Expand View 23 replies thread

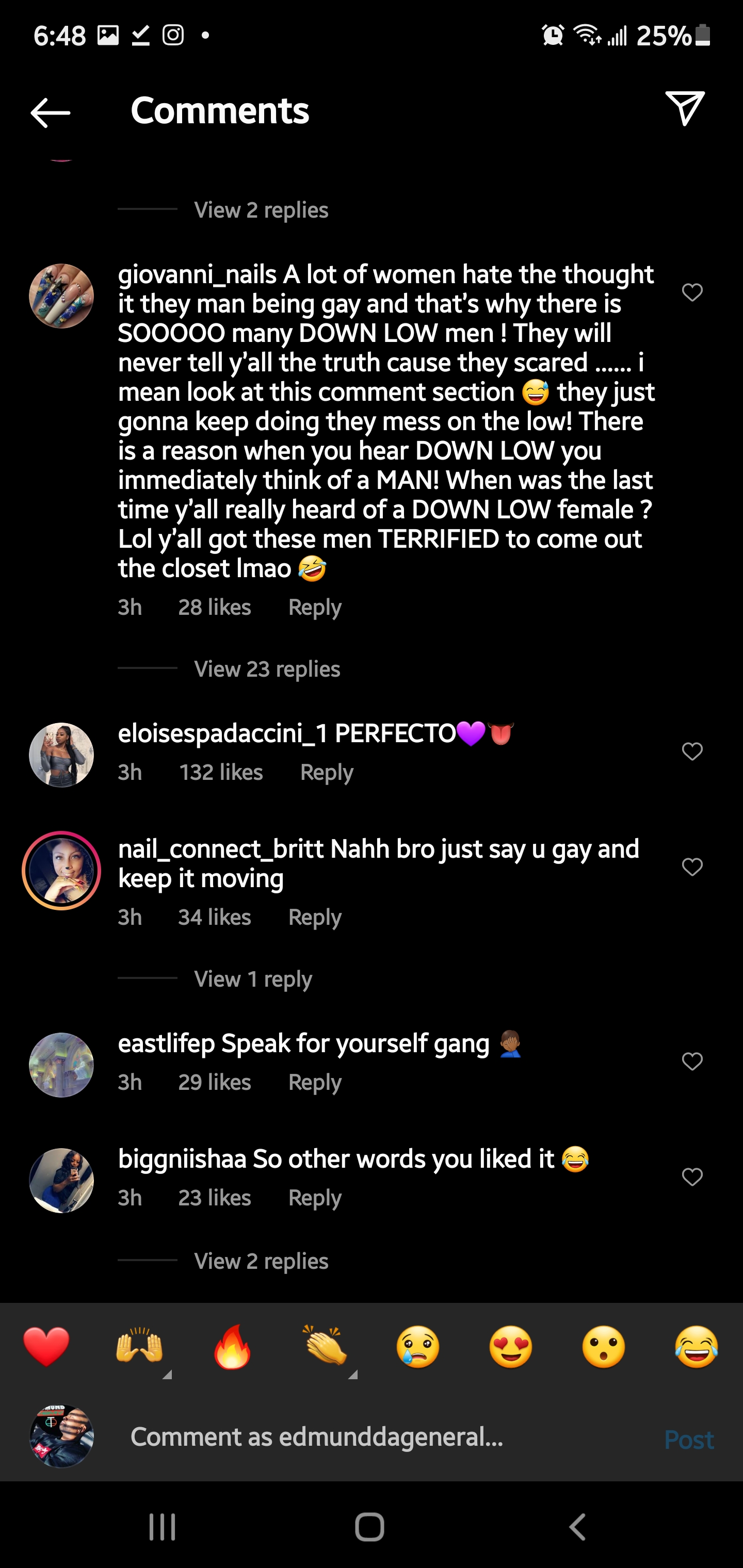pos(267,669)
